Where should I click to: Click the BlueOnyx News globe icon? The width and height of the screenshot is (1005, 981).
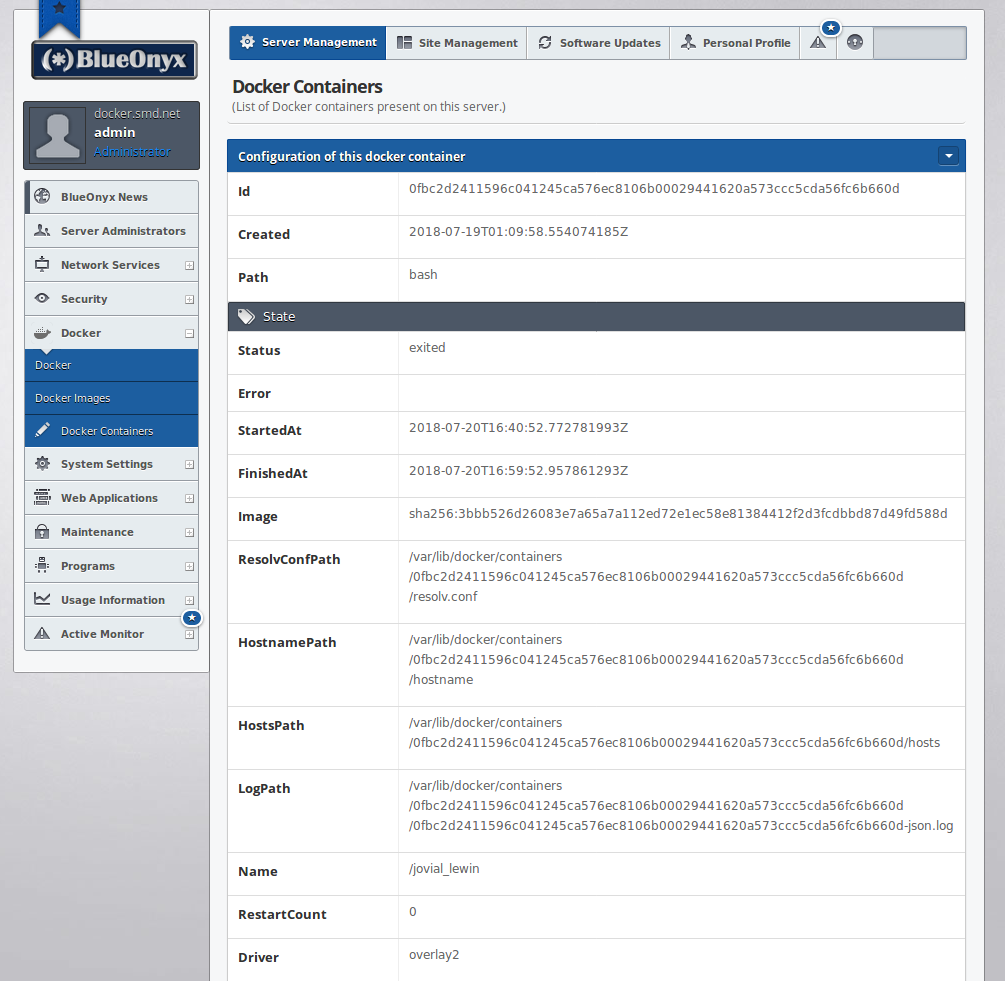[42, 196]
